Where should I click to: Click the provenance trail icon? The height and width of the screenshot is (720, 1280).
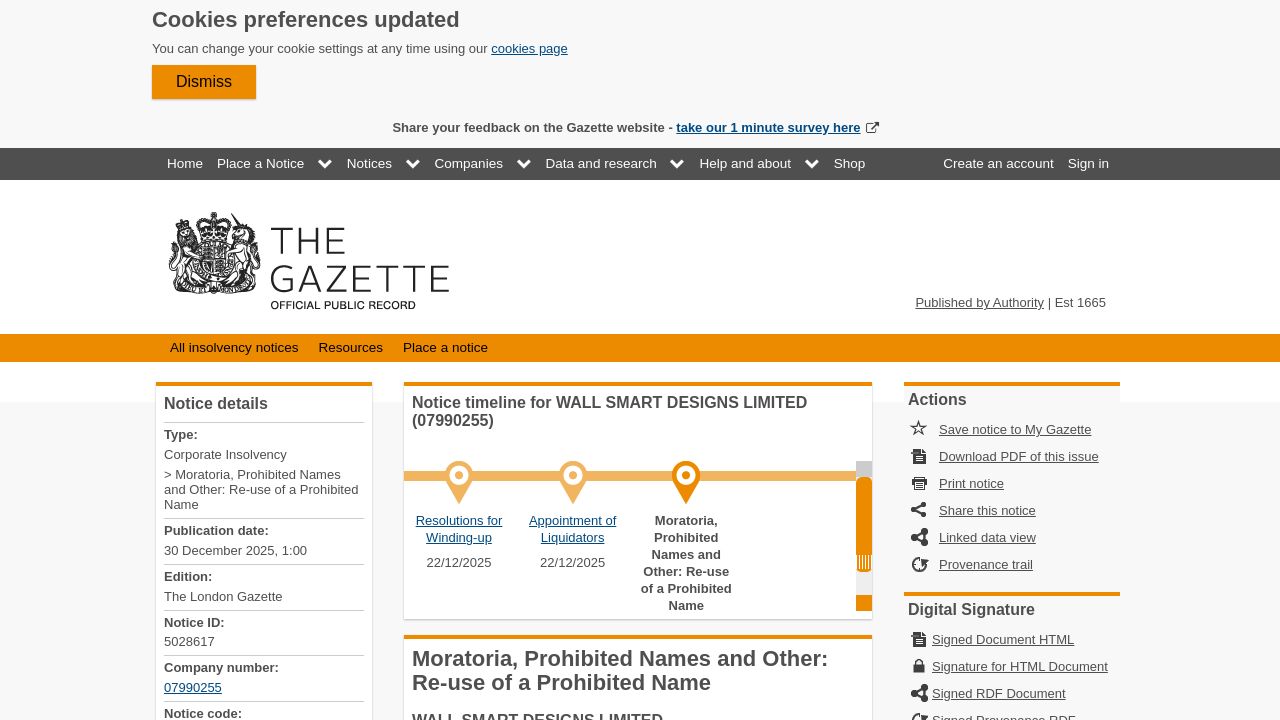pos(919,564)
